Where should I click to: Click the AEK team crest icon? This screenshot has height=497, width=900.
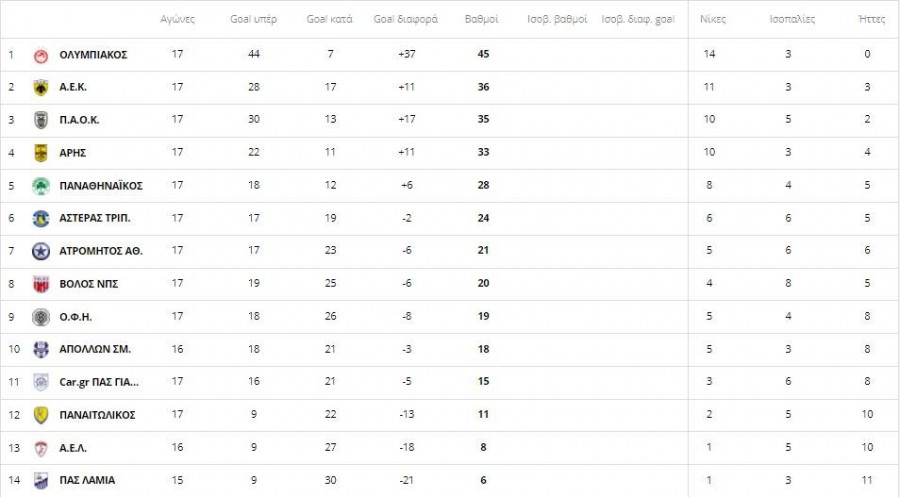point(41,88)
